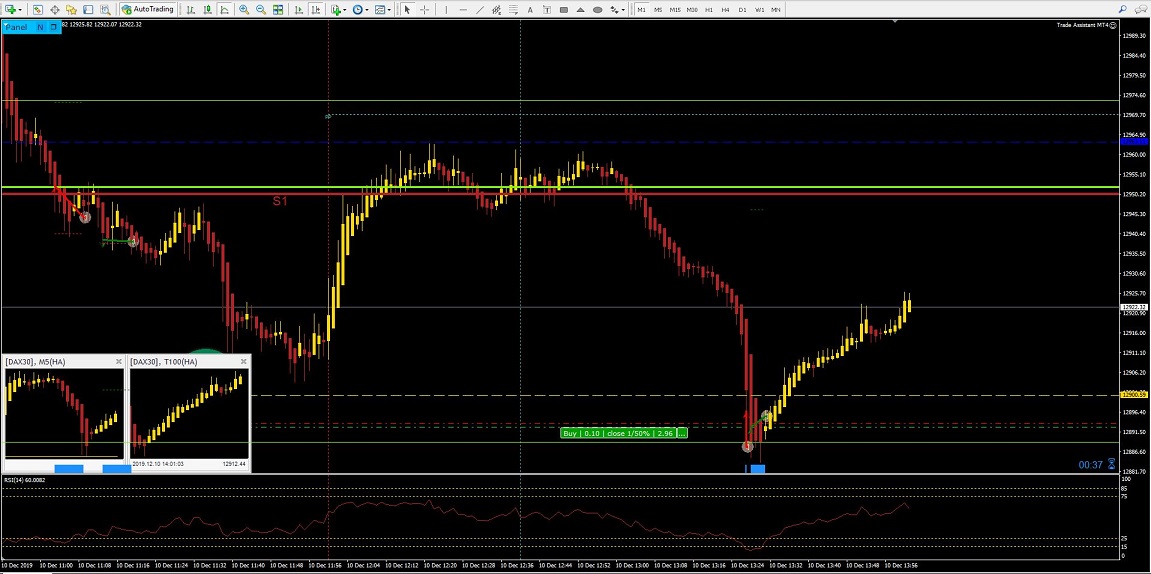Click the green Buy order label
Viewport: 1151px width, 574px height.
[x=617, y=433]
